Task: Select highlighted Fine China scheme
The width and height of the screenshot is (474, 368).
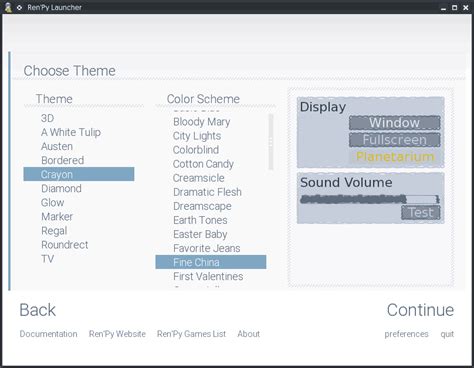Action: point(211,262)
